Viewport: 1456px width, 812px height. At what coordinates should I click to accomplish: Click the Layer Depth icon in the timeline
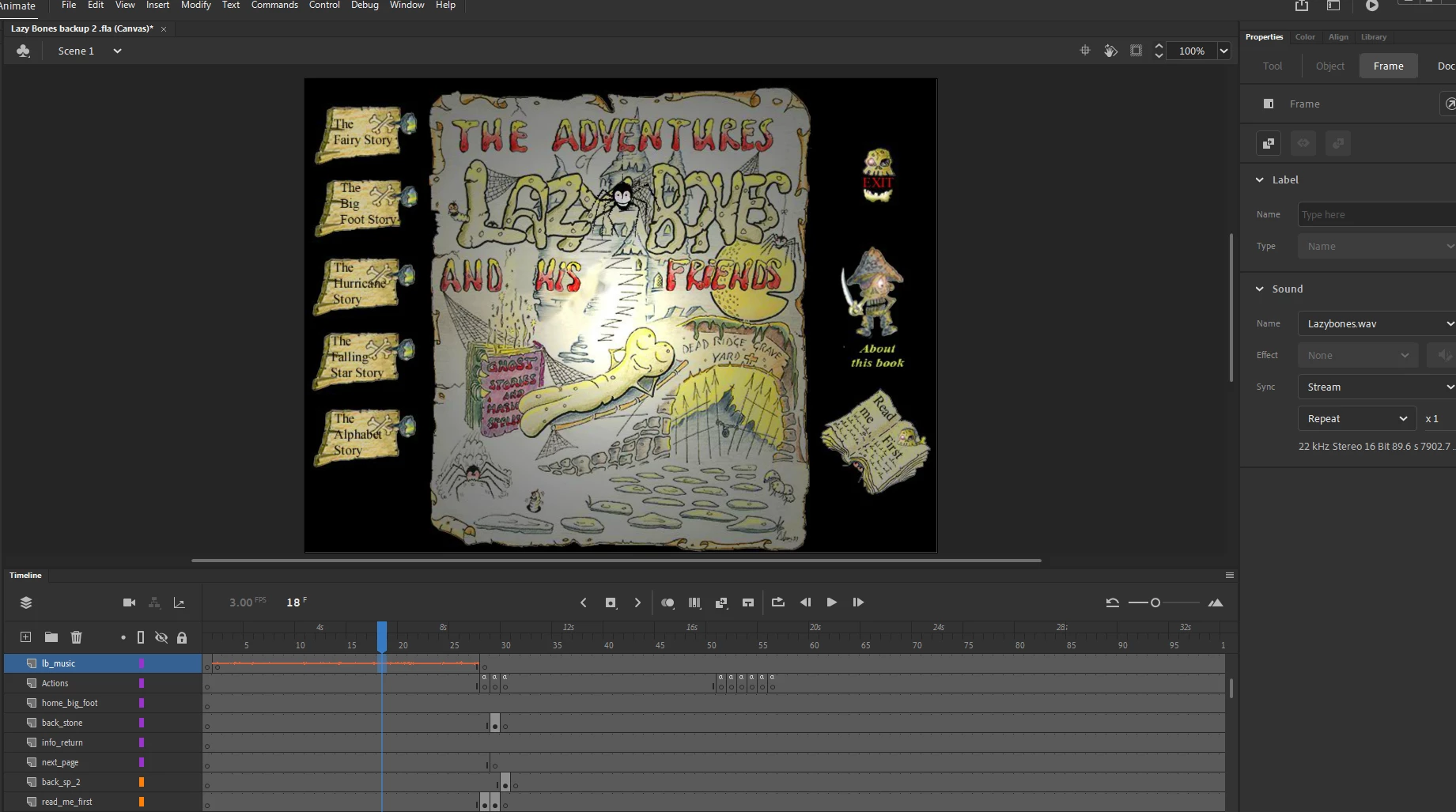[180, 602]
